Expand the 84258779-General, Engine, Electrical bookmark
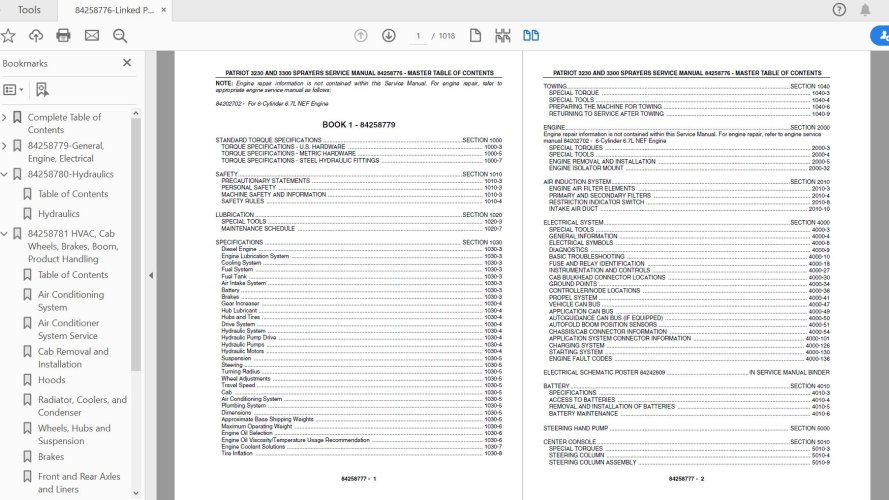The image size is (889, 500). click(4, 146)
